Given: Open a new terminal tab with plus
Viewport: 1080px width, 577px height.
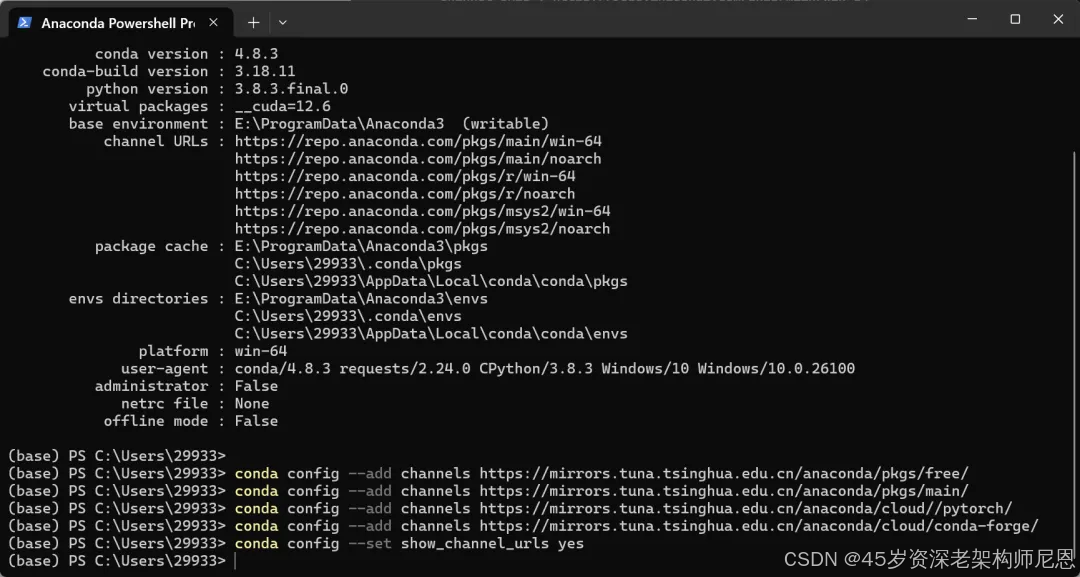Looking at the screenshot, I should [253, 23].
